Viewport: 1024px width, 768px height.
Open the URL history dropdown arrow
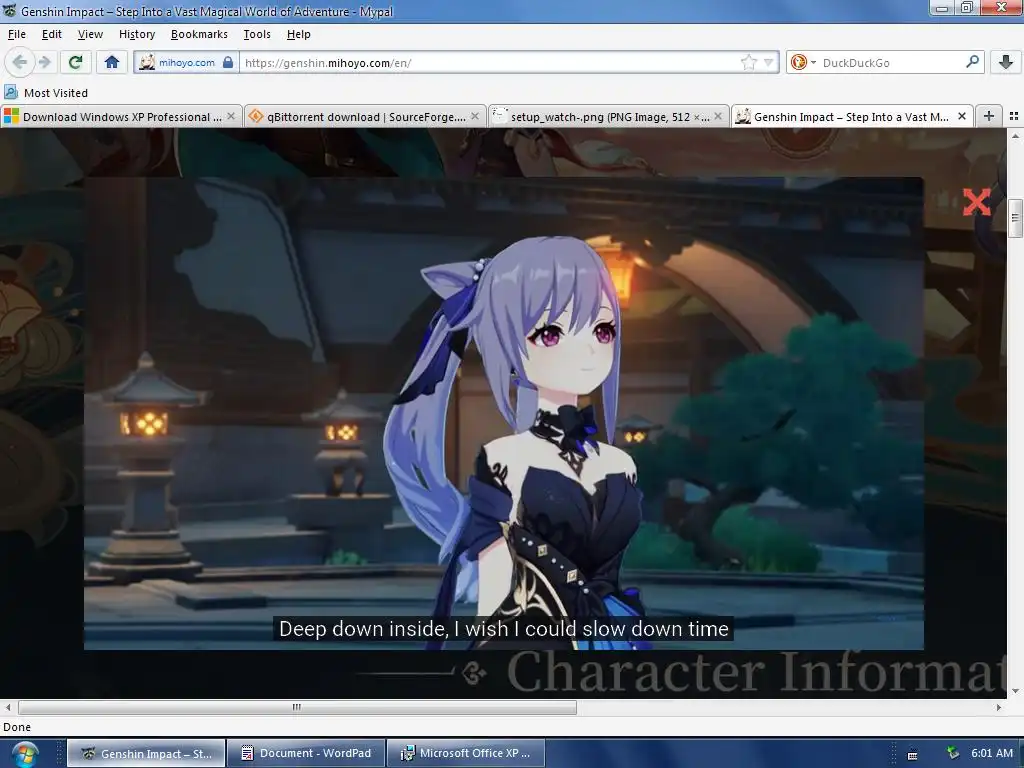769,63
